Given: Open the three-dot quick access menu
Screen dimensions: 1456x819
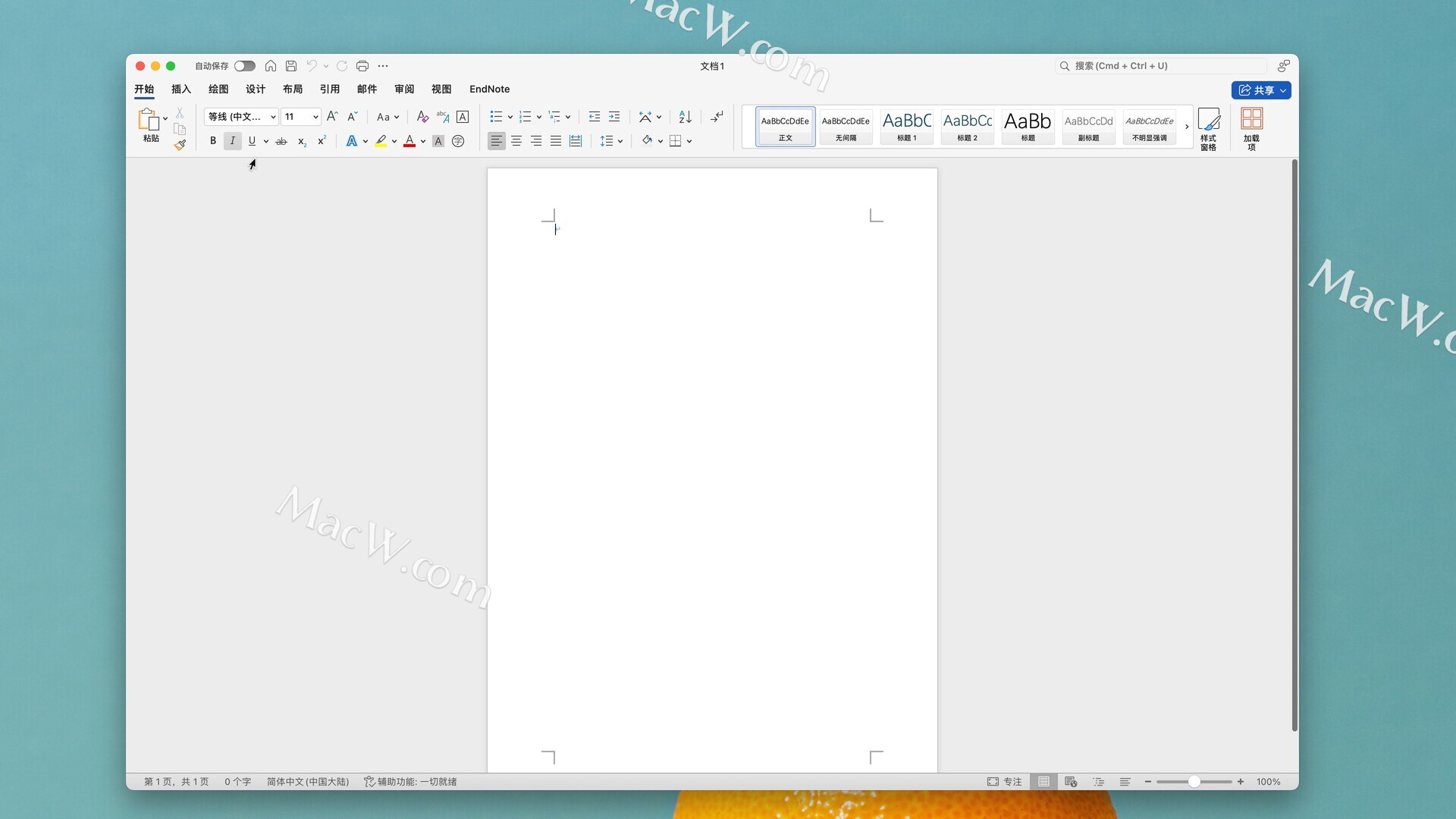Looking at the screenshot, I should pos(383,66).
